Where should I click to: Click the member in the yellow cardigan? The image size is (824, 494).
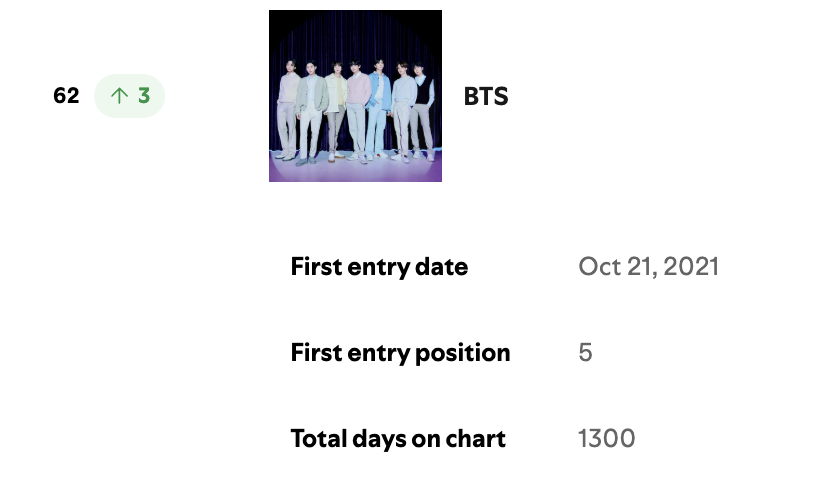(x=335, y=110)
